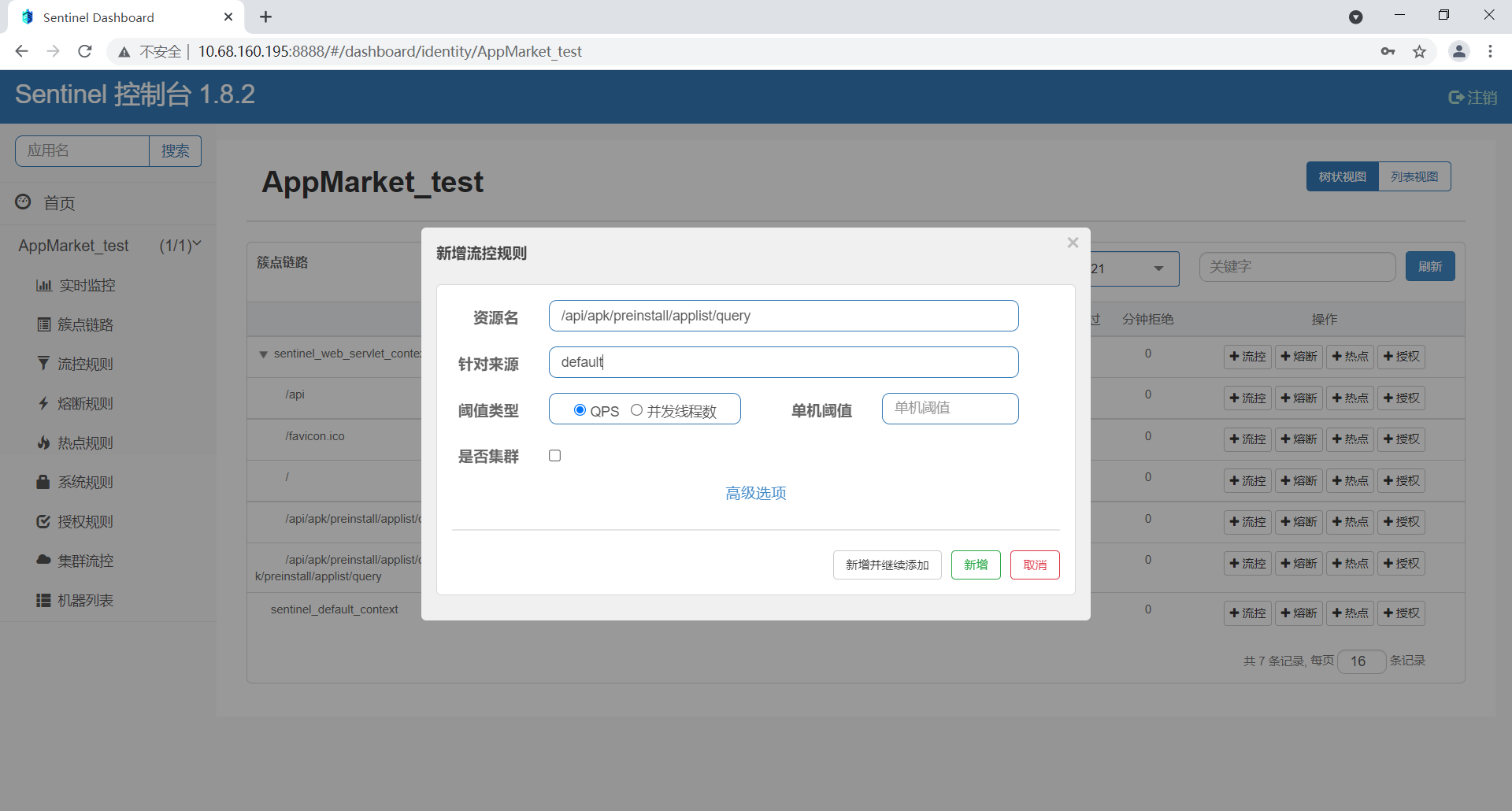Image resolution: width=1512 pixels, height=811 pixels.
Task: Collapse AppMarket_test sidebar group
Action: pos(109,246)
